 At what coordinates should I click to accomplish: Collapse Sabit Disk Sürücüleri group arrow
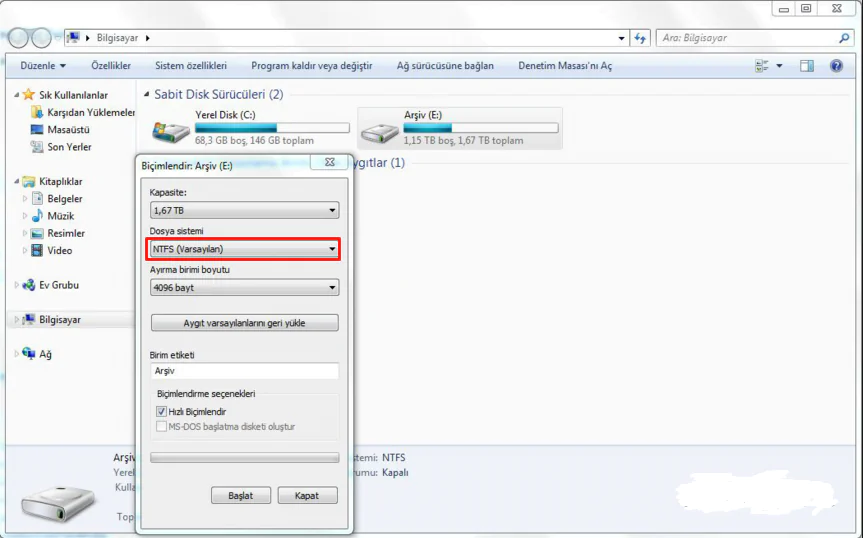click(x=146, y=95)
